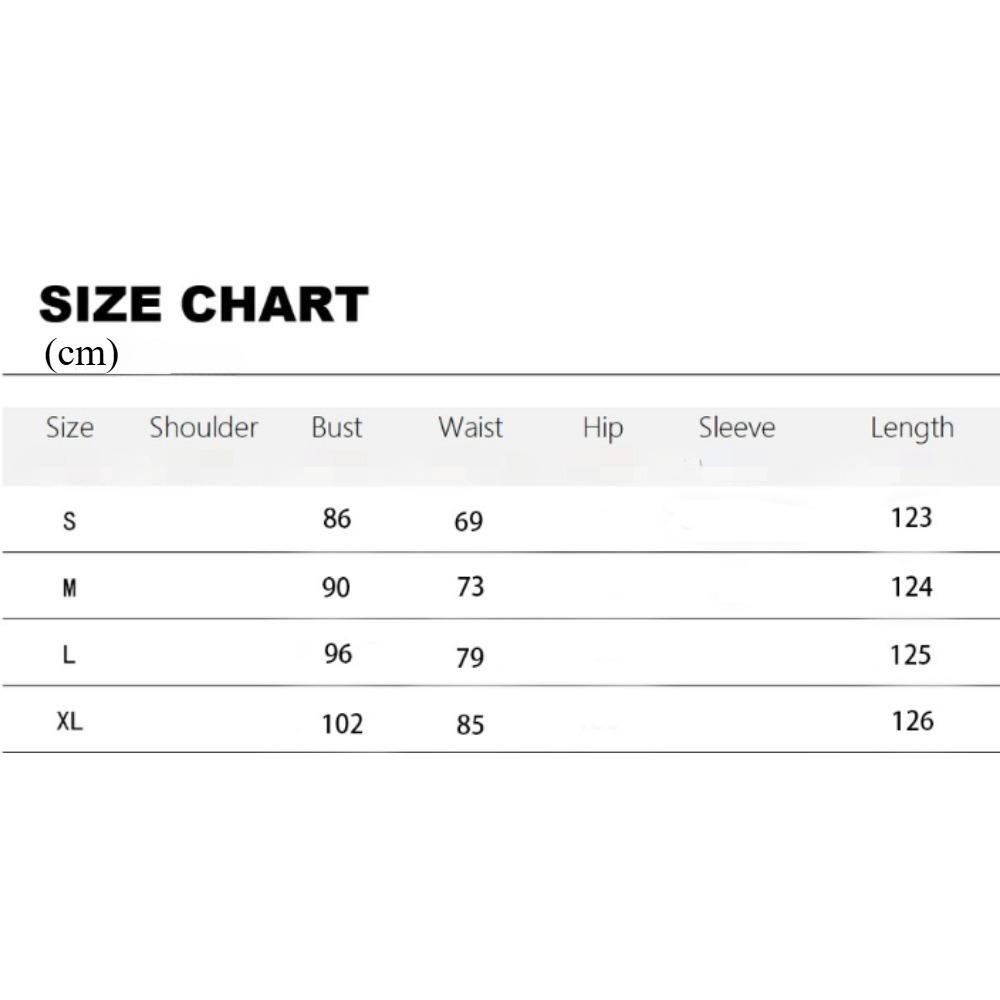Click the (cm) unit label
This screenshot has height=1000, width=1000.
pyautogui.click(x=81, y=354)
